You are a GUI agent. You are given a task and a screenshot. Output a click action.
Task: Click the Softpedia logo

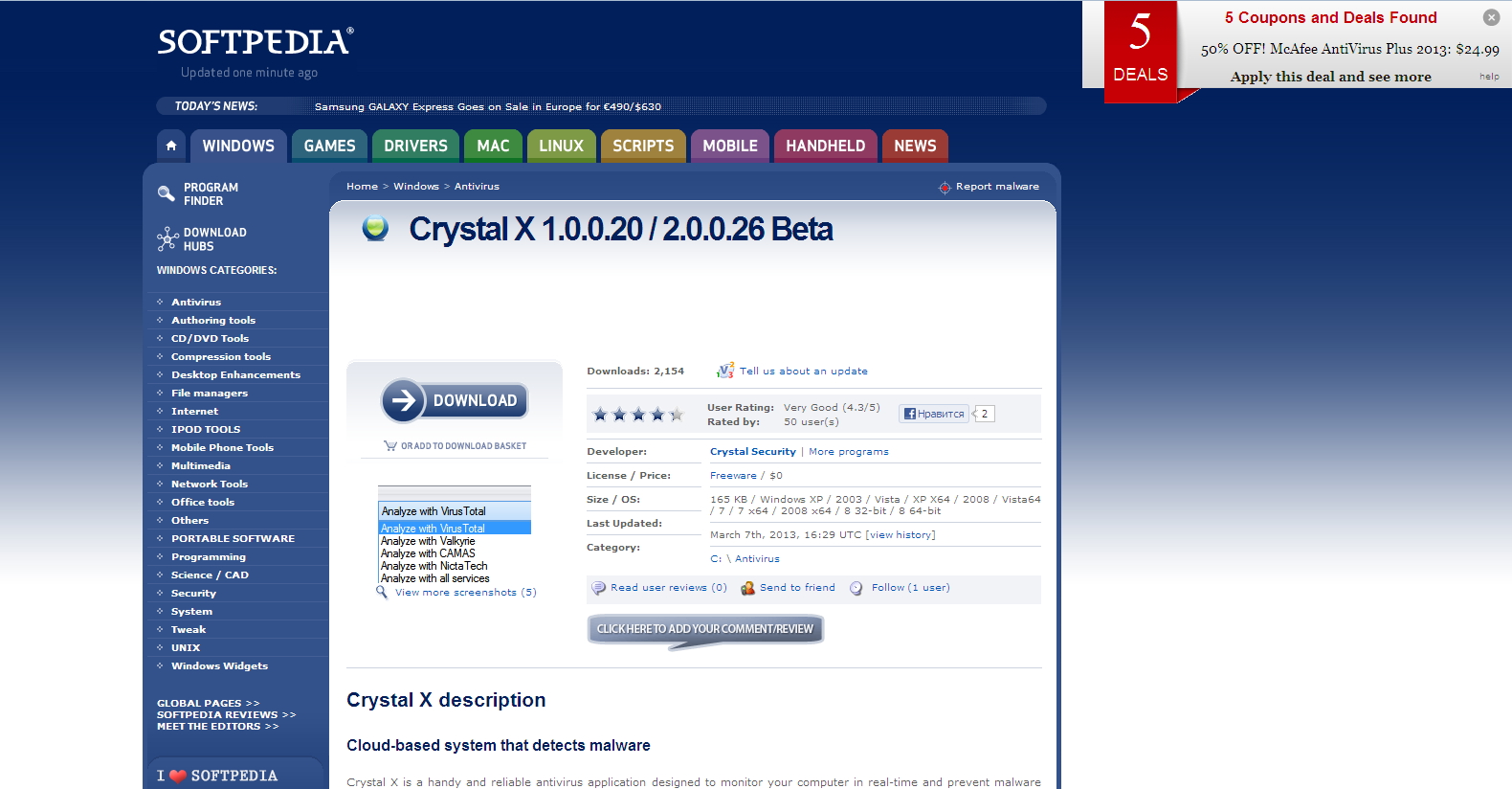pos(256,41)
